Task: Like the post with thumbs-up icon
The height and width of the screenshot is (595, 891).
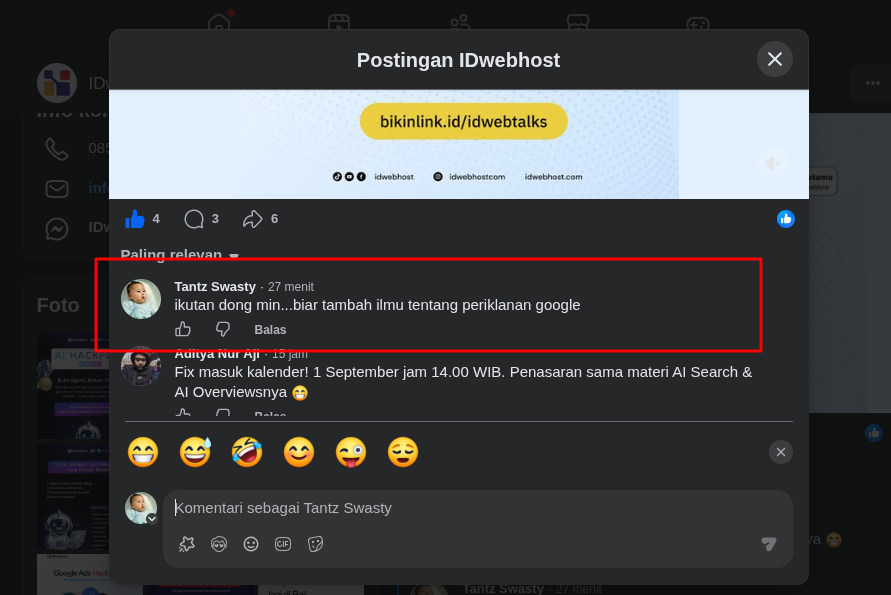Action: (x=135, y=219)
